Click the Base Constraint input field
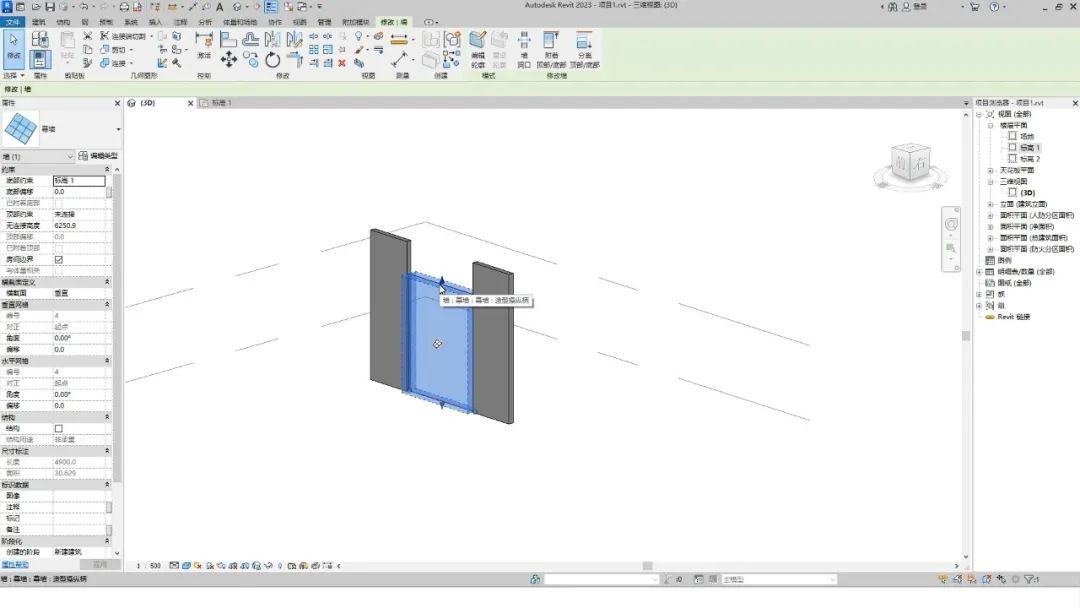 coord(79,180)
